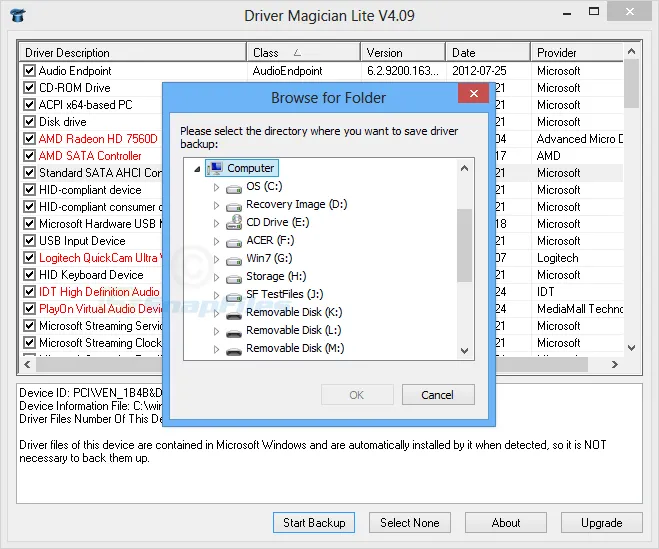659x549 pixels.
Task: Expand the ACER (F:) node
Action: click(x=216, y=241)
